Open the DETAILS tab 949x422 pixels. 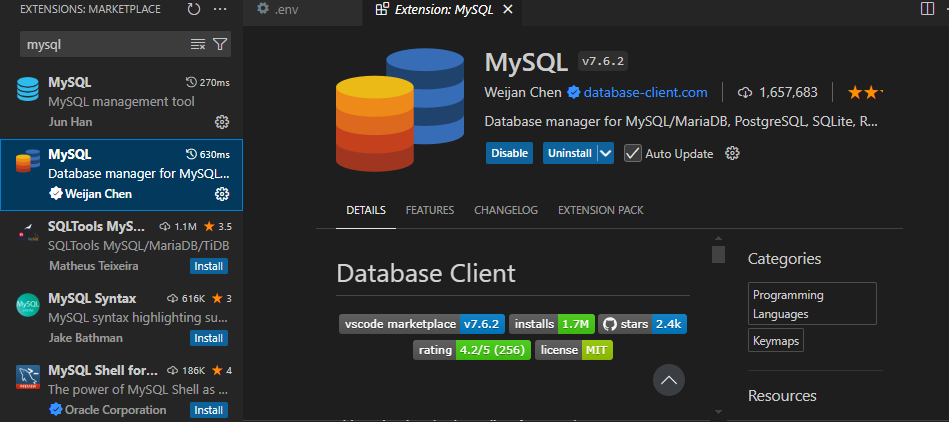pos(366,210)
